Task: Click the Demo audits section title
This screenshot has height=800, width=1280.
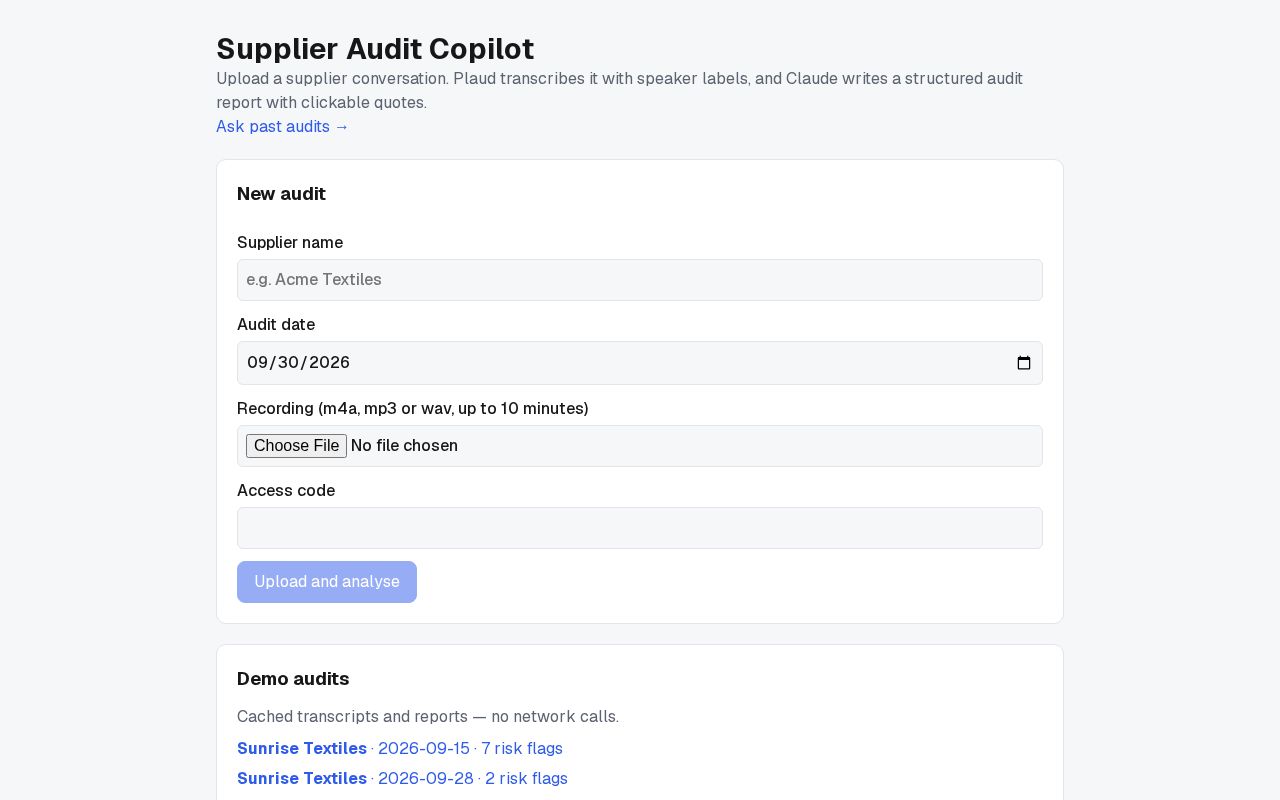Action: click(293, 679)
